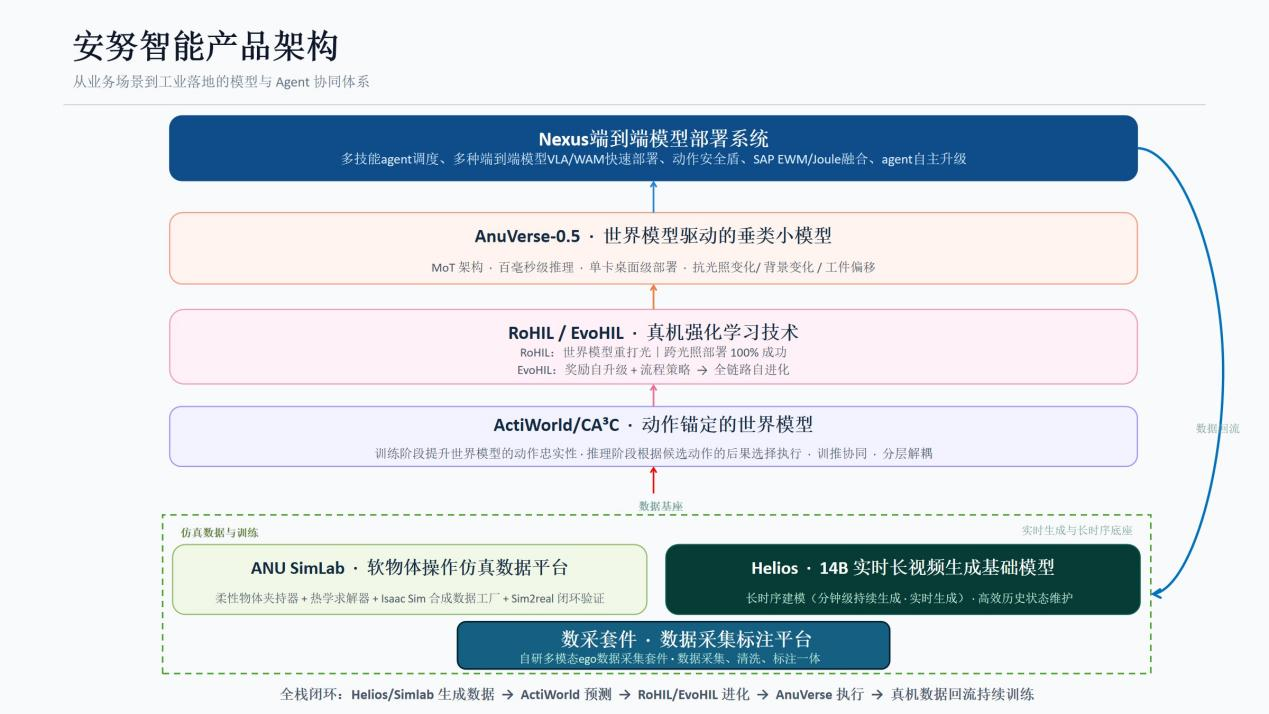This screenshot has height=714, width=1269.
Task: Click the 数据回流 label on the right
Action: (x=1218, y=428)
